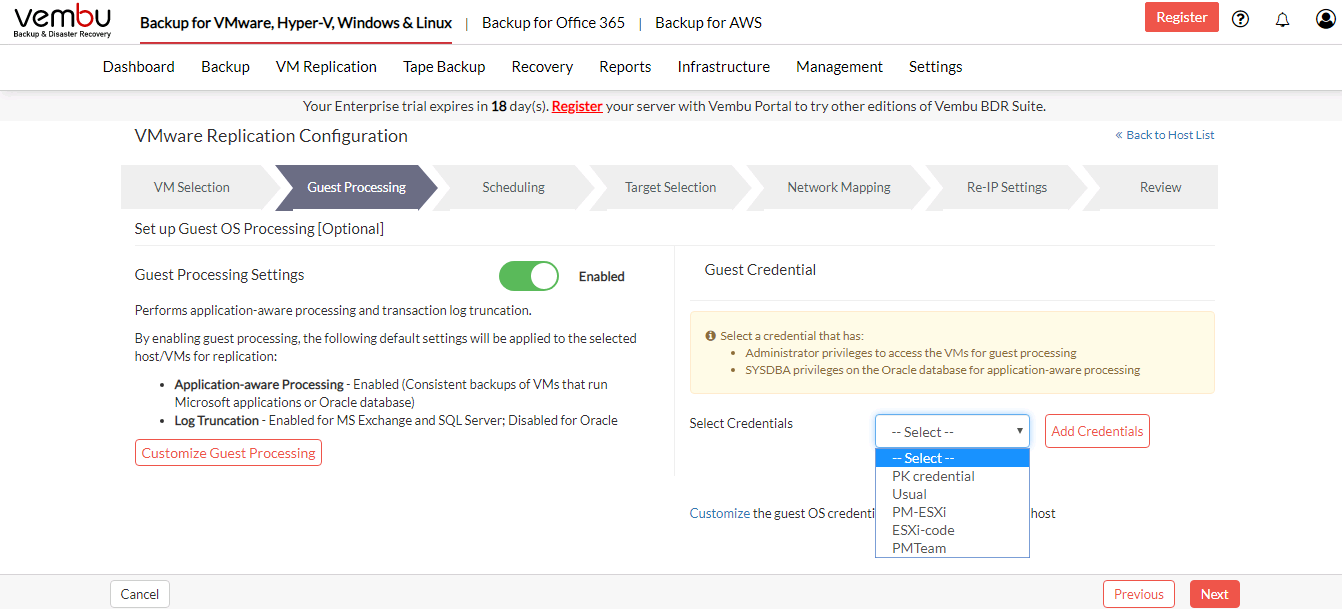Click Customize Guest Processing button
The height and width of the screenshot is (609, 1342).
(x=228, y=453)
